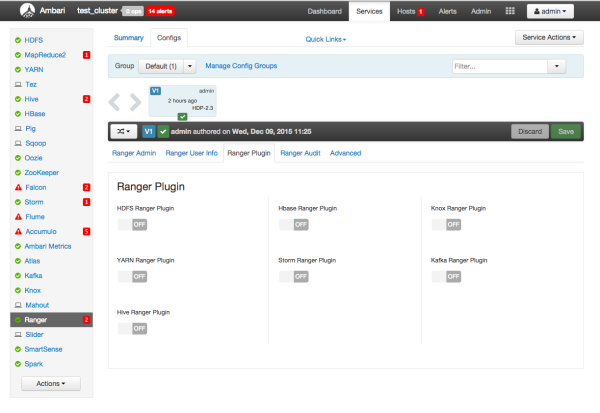Toggle Knox Ranger Plugin switch

point(446,225)
